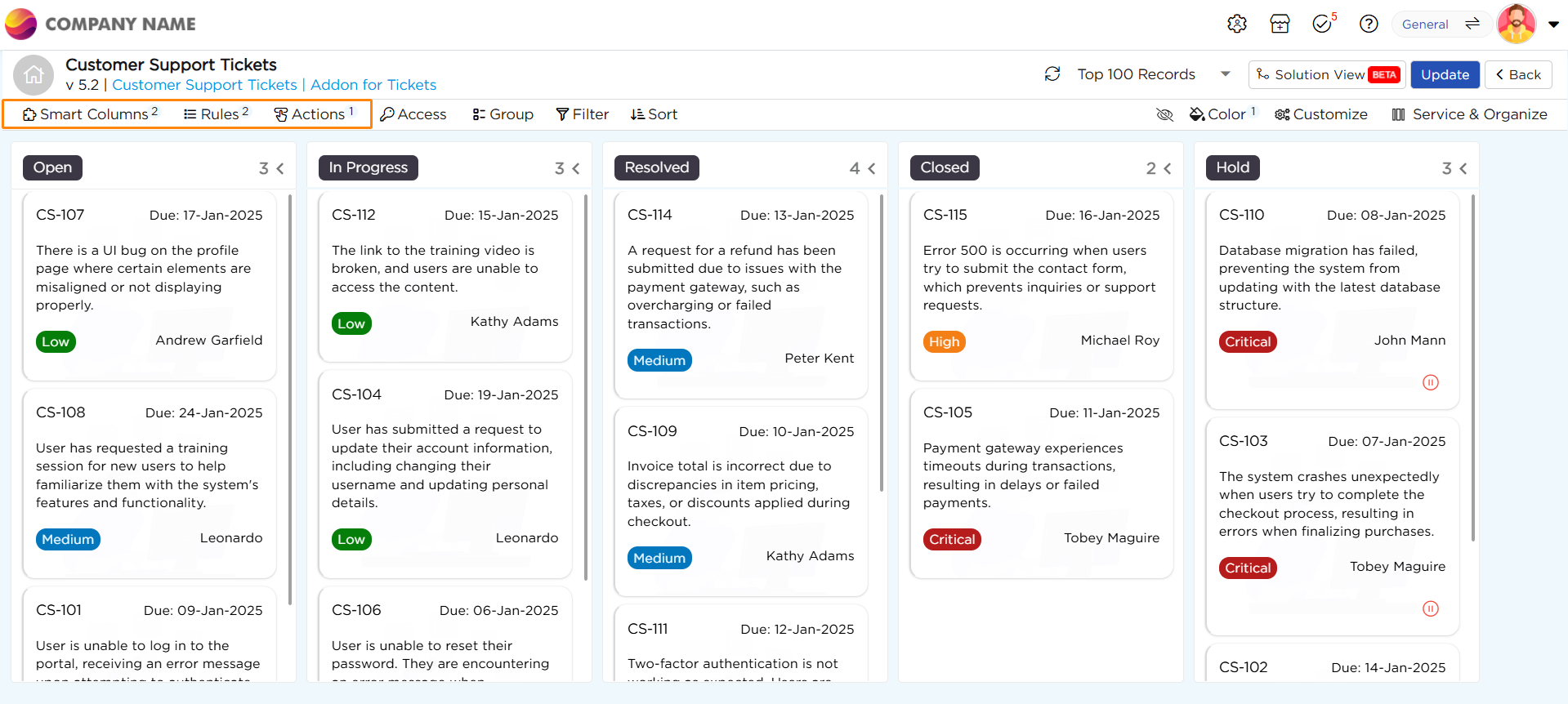The width and height of the screenshot is (1568, 704).
Task: Open the Smart Columns menu
Action: tap(90, 114)
